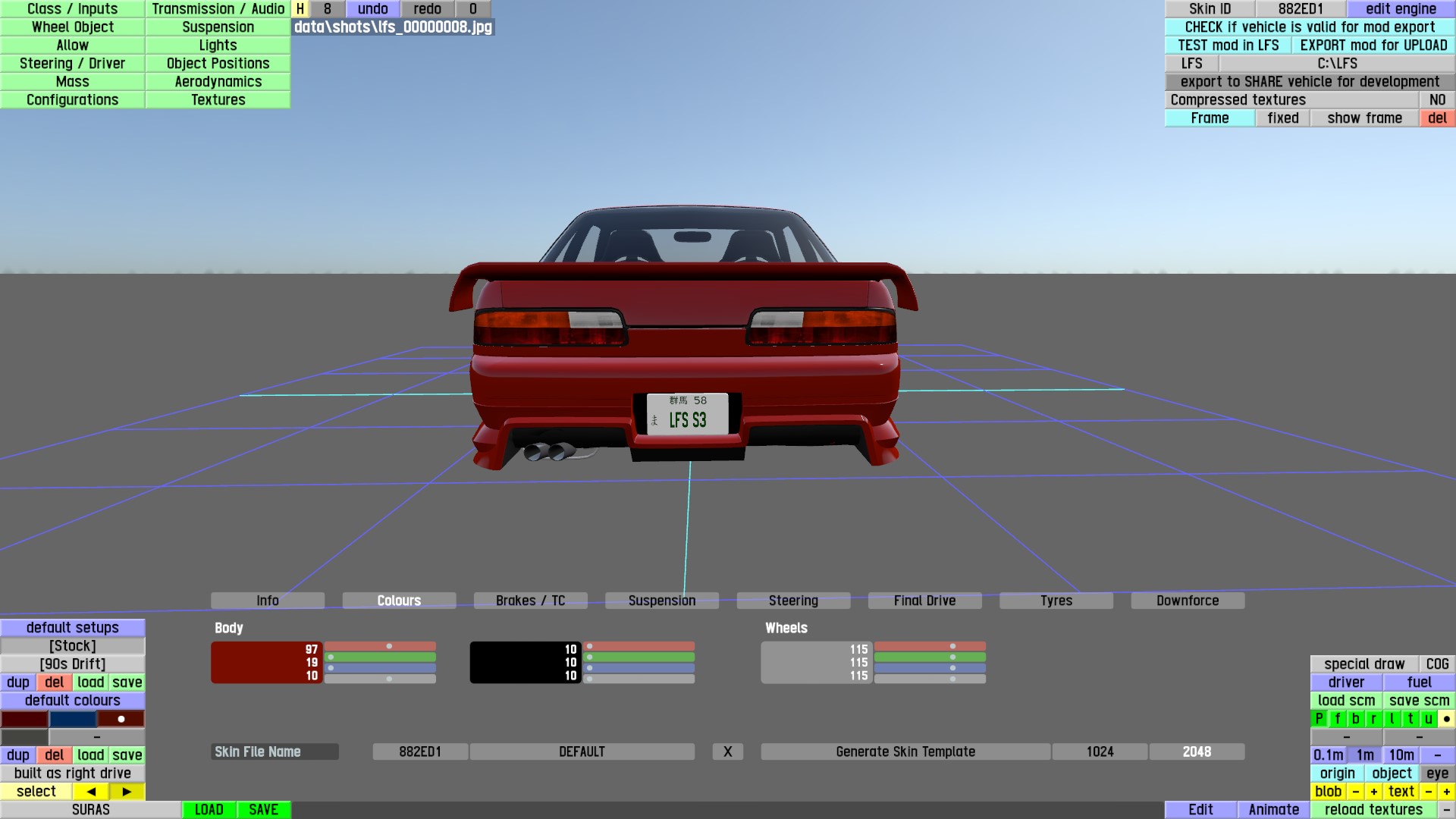Toggle Compressed textures NO setting

[1437, 100]
